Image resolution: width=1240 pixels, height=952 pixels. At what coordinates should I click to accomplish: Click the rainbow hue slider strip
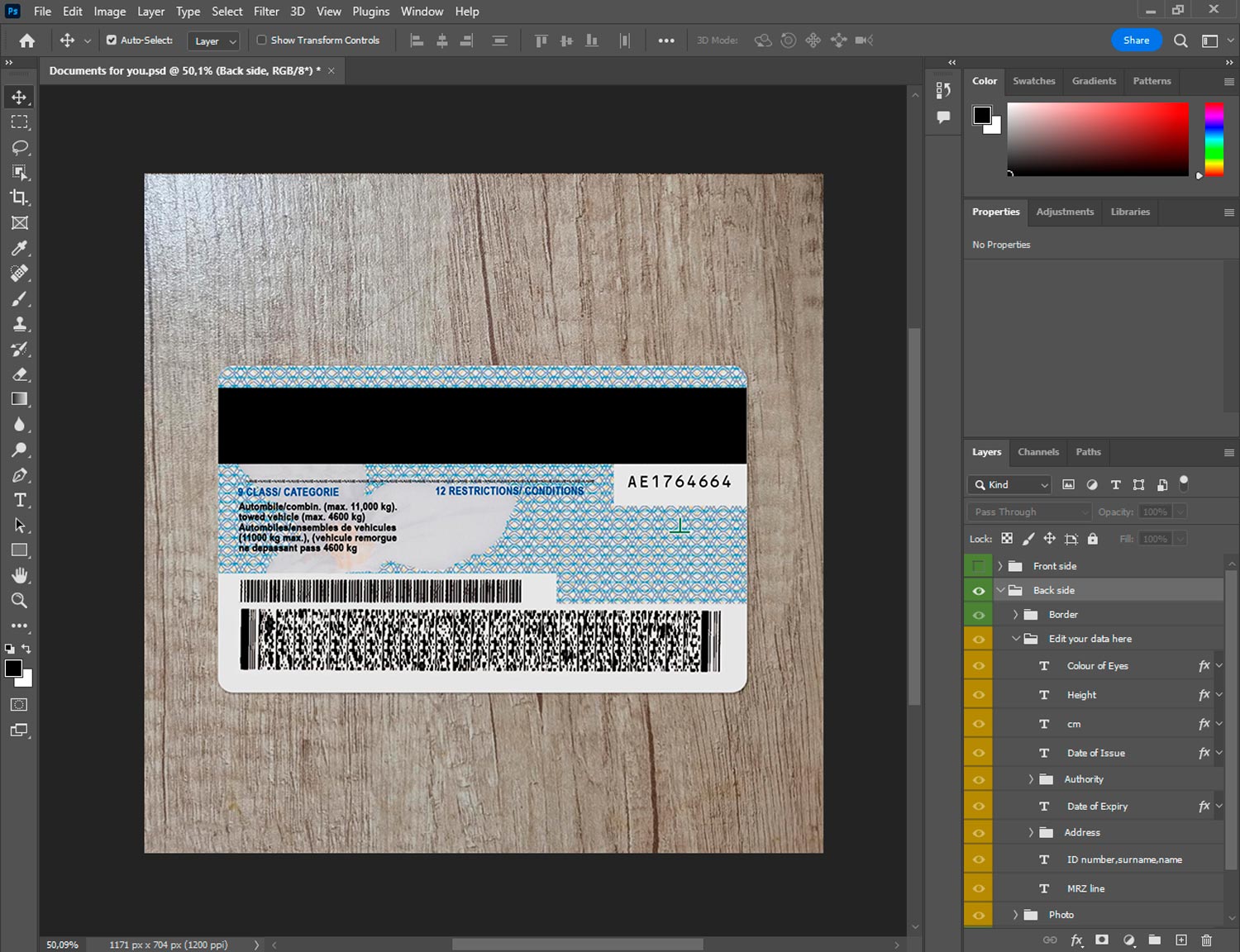click(1214, 138)
